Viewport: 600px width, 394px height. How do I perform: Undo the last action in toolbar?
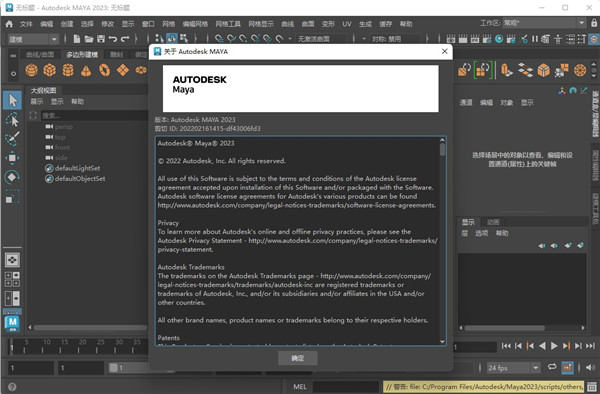(x=112, y=39)
